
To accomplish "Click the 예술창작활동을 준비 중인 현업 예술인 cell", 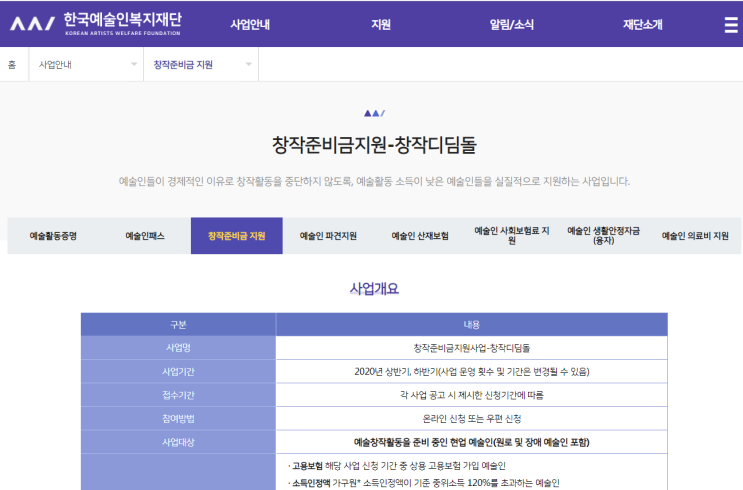I will point(471,442).
